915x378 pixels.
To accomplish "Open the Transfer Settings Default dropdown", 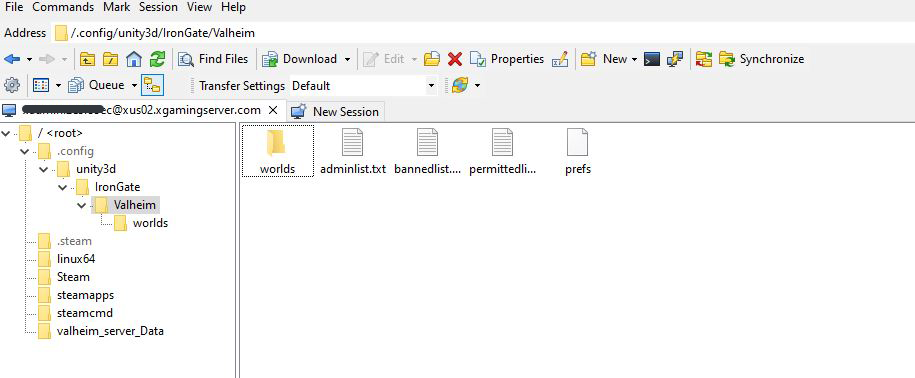I will click(x=363, y=86).
